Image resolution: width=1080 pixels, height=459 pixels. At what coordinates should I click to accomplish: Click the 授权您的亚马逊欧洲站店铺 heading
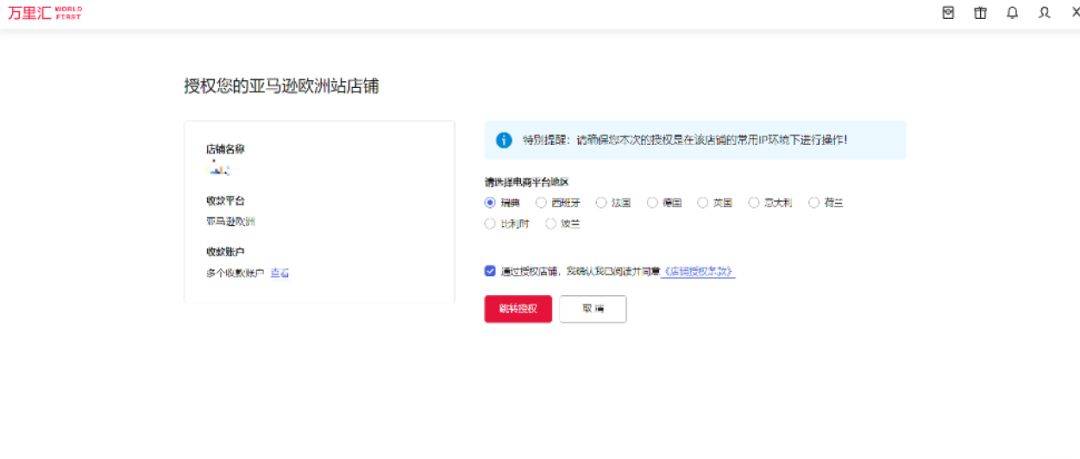tap(281, 86)
